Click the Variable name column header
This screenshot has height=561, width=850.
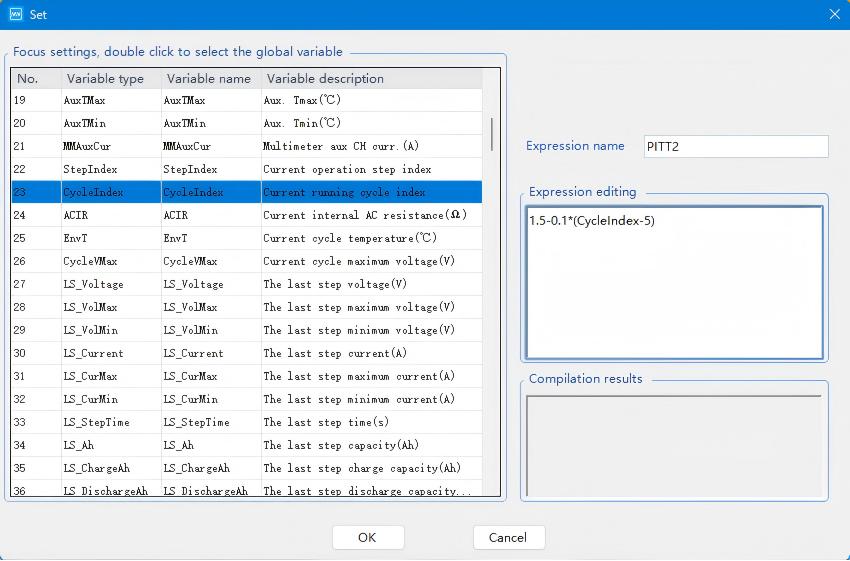click(211, 79)
